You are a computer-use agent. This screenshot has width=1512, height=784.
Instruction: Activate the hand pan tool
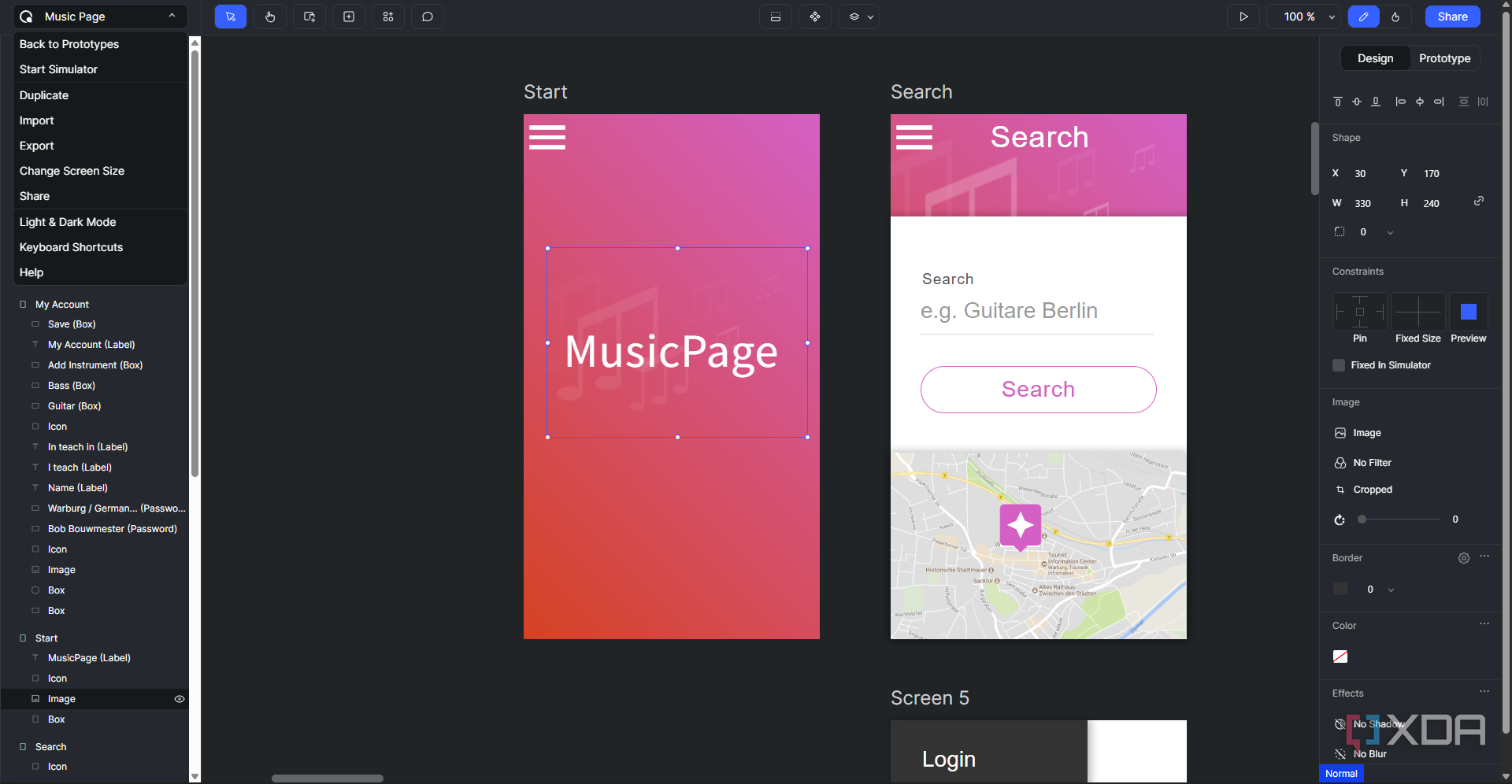coord(270,17)
